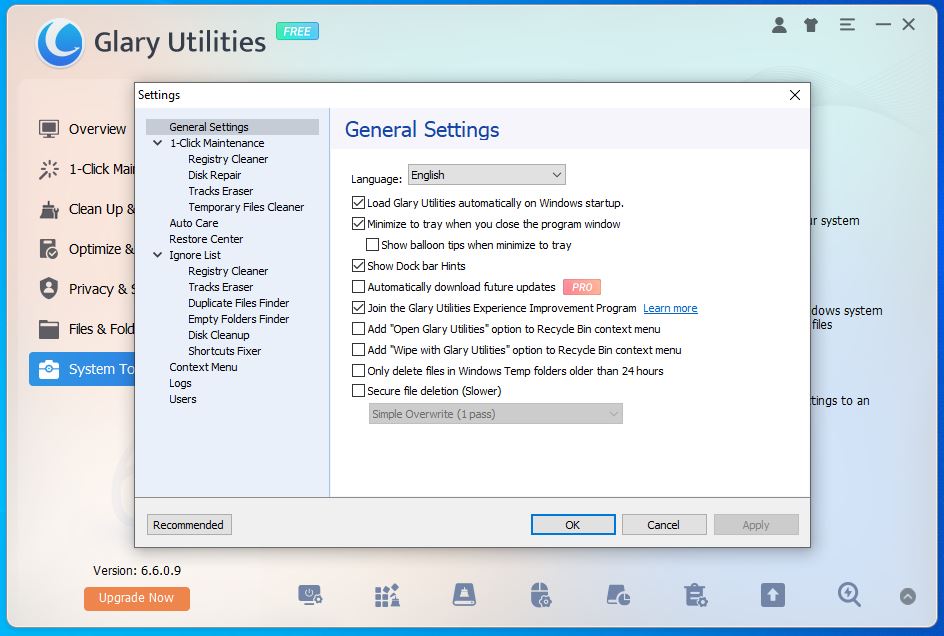Open the lightning magnifier search dock icon
The height and width of the screenshot is (636, 944).
click(849, 595)
